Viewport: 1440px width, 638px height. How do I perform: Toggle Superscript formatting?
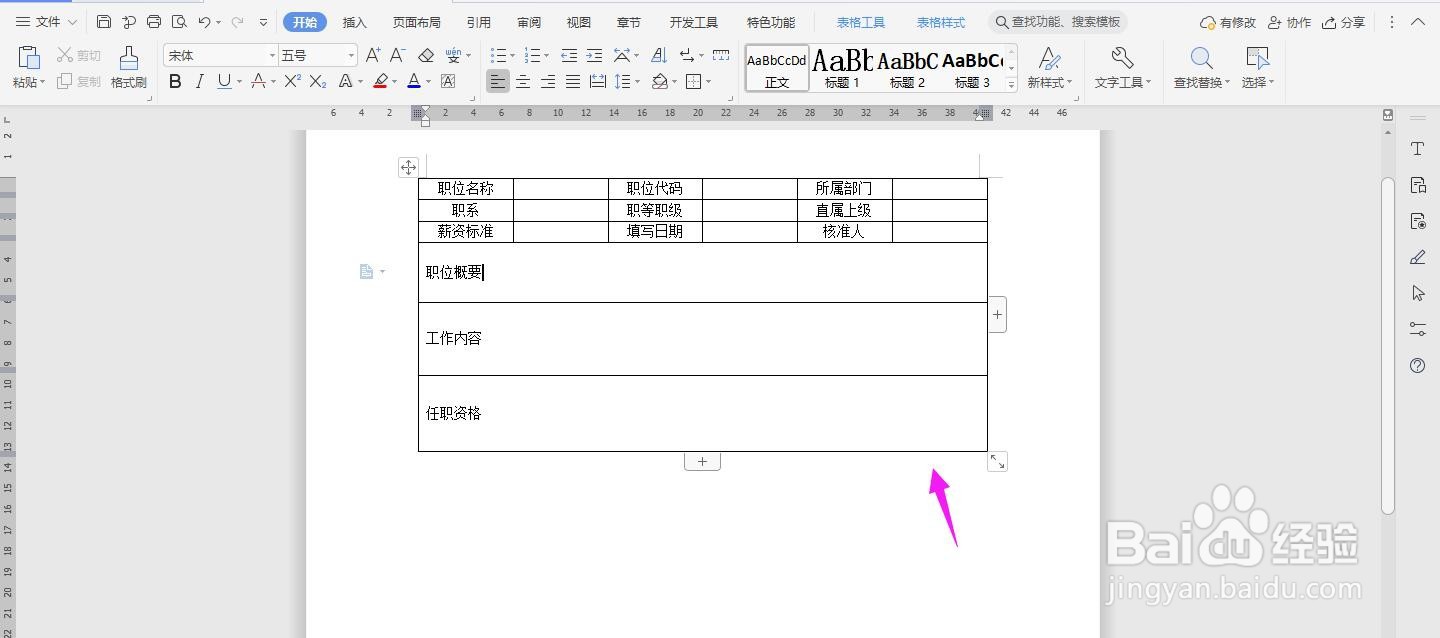click(292, 82)
